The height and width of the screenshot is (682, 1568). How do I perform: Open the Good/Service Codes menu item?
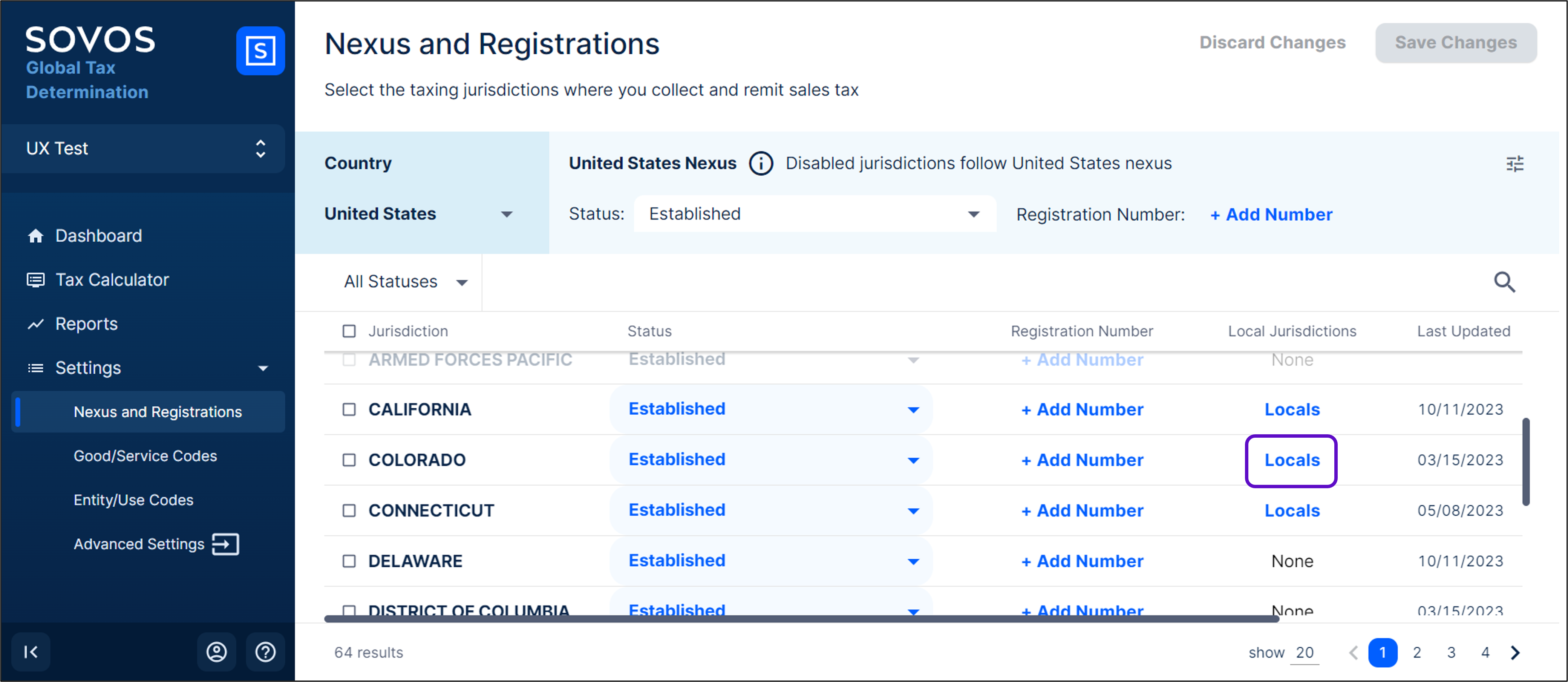tap(145, 455)
